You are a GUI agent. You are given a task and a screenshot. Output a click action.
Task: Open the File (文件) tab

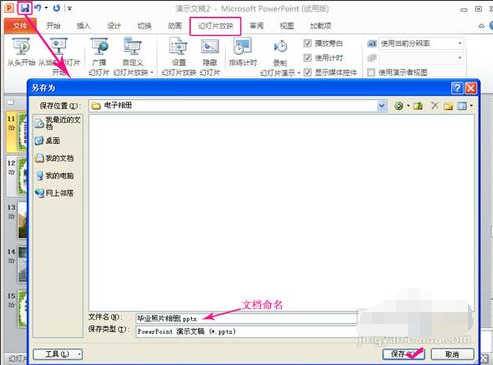(x=20, y=26)
